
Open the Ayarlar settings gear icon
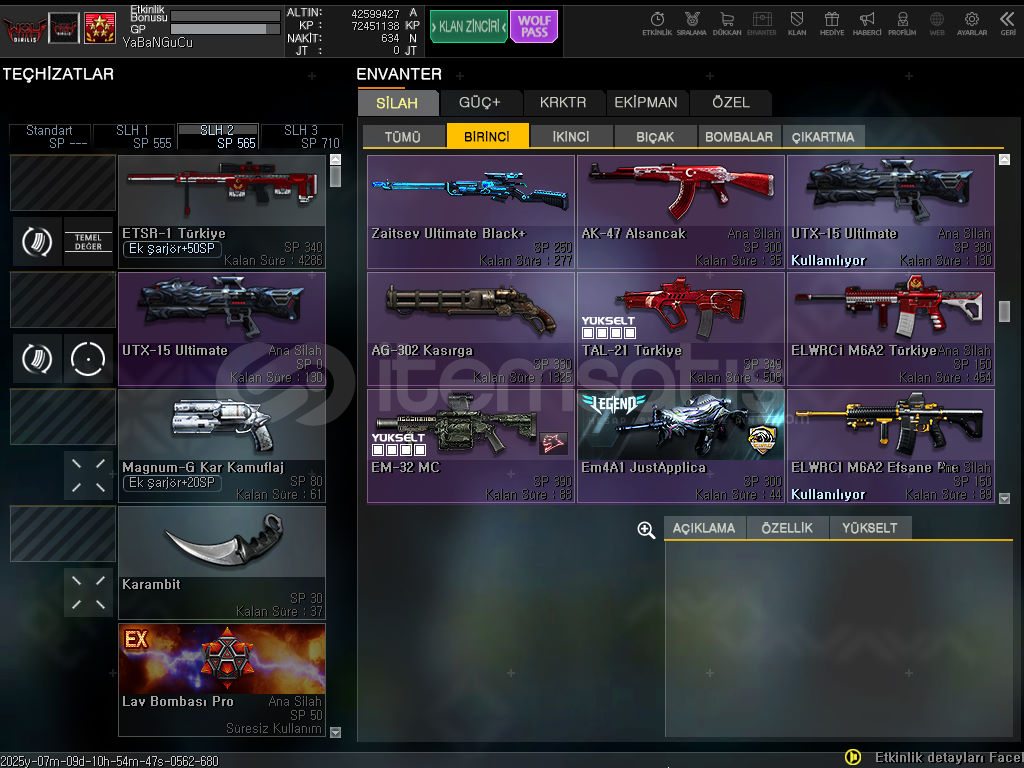972,23
